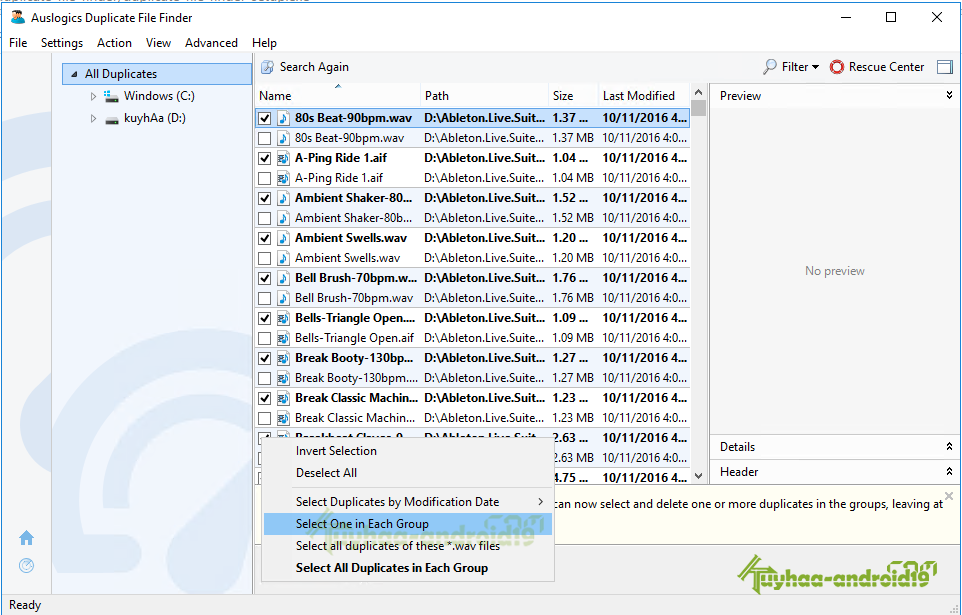Image resolution: width=962 pixels, height=615 pixels.
Task: Open the Help menu
Action: pos(264,43)
